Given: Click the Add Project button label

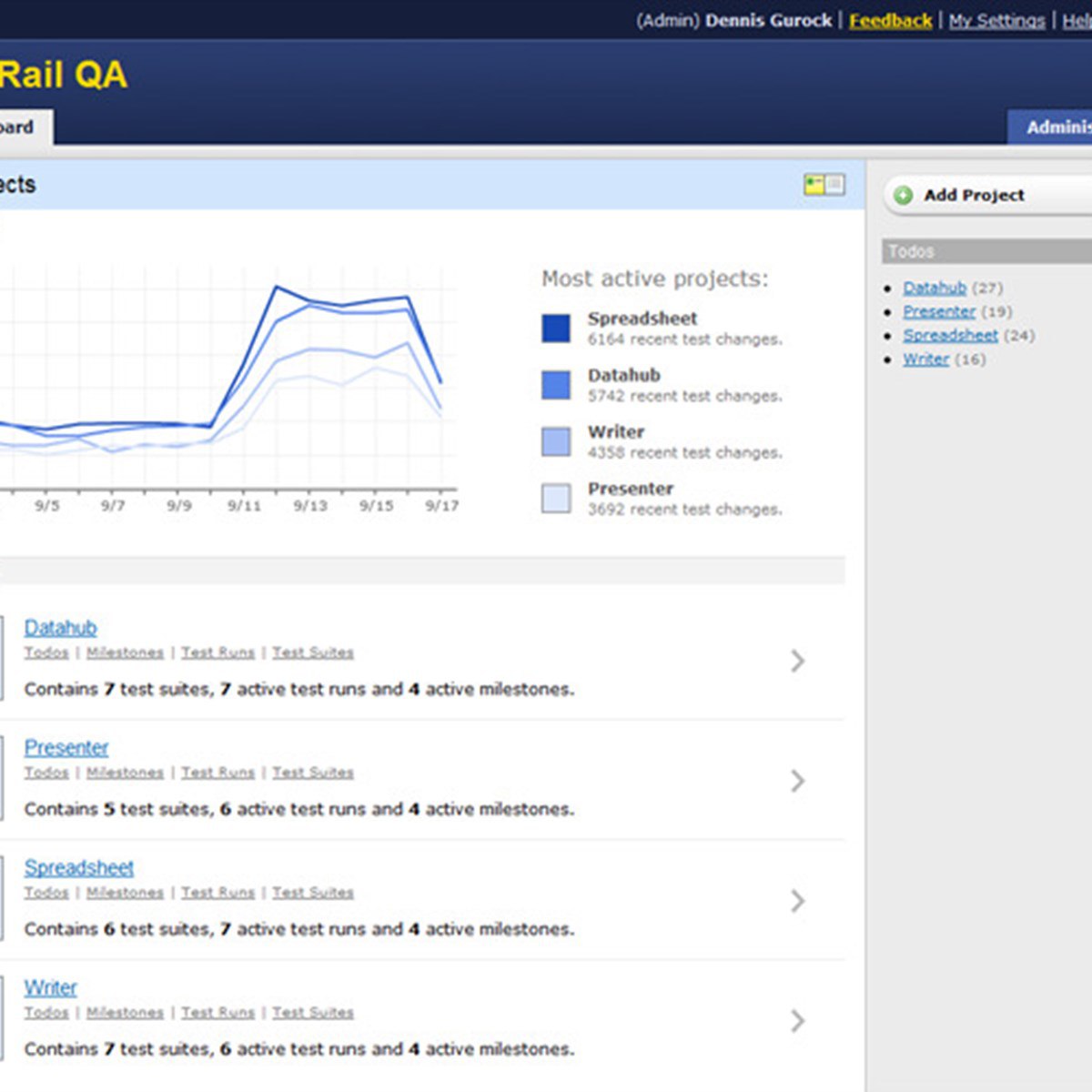Looking at the screenshot, I should tap(974, 195).
